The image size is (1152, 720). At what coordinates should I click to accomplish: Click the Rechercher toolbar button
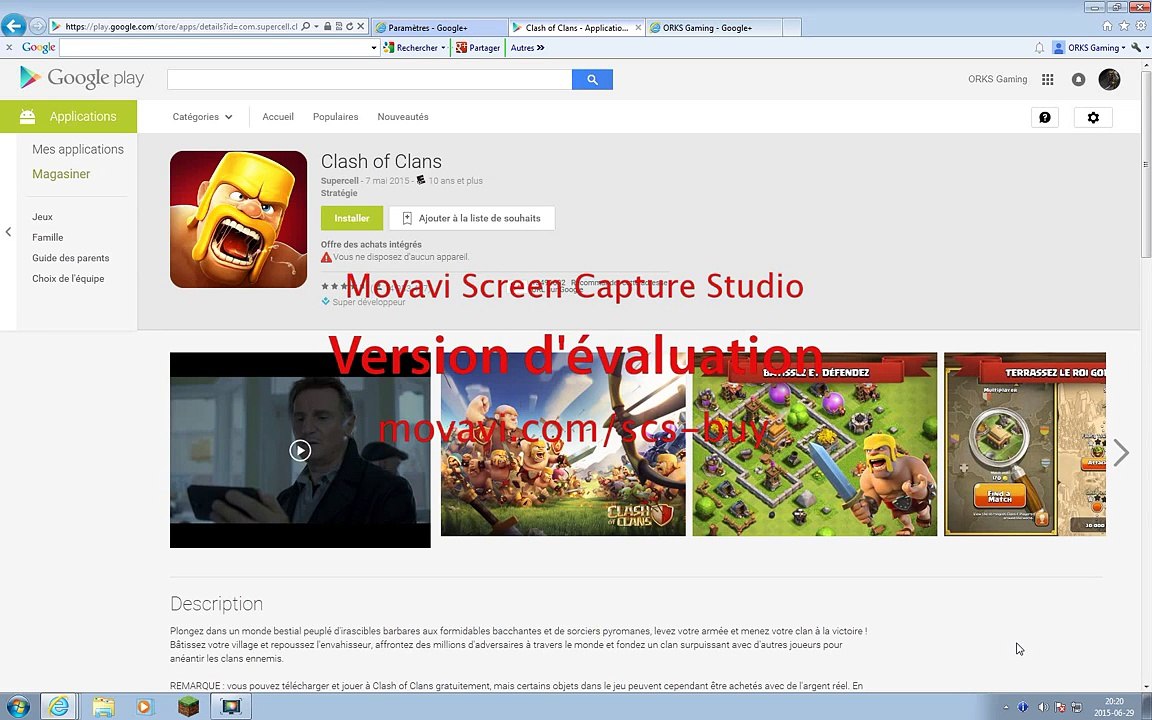pos(411,48)
